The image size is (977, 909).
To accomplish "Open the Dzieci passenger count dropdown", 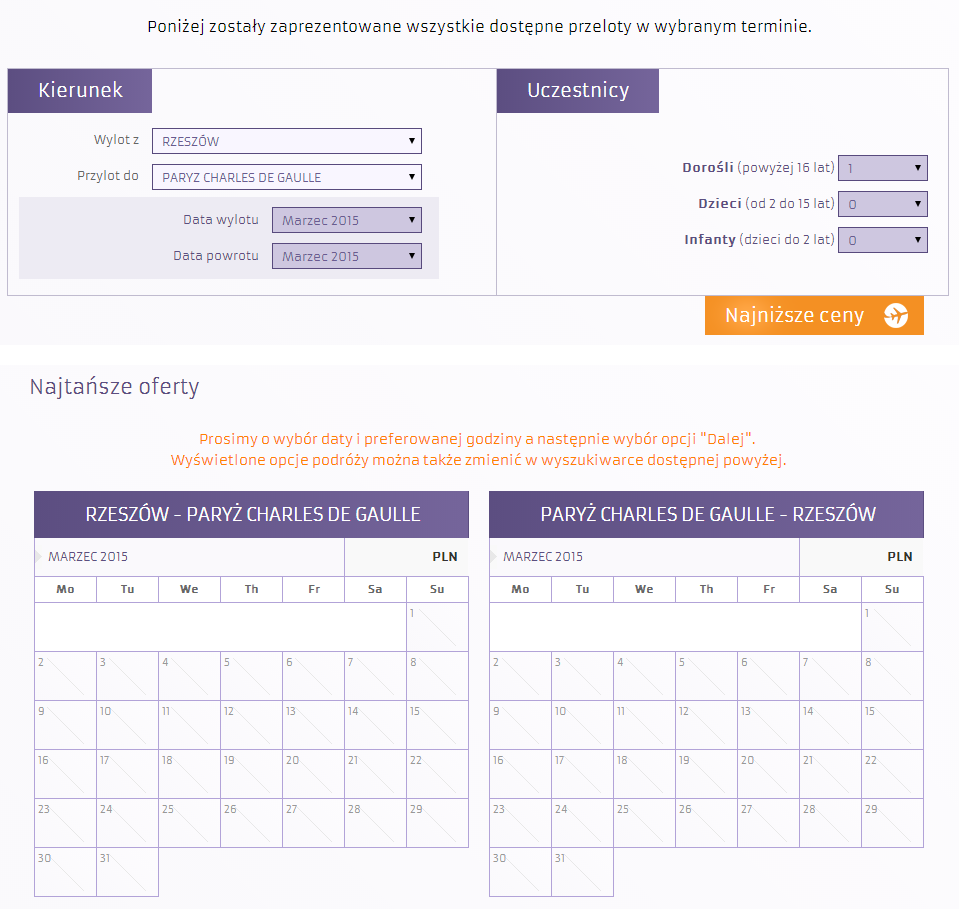I will coord(882,204).
